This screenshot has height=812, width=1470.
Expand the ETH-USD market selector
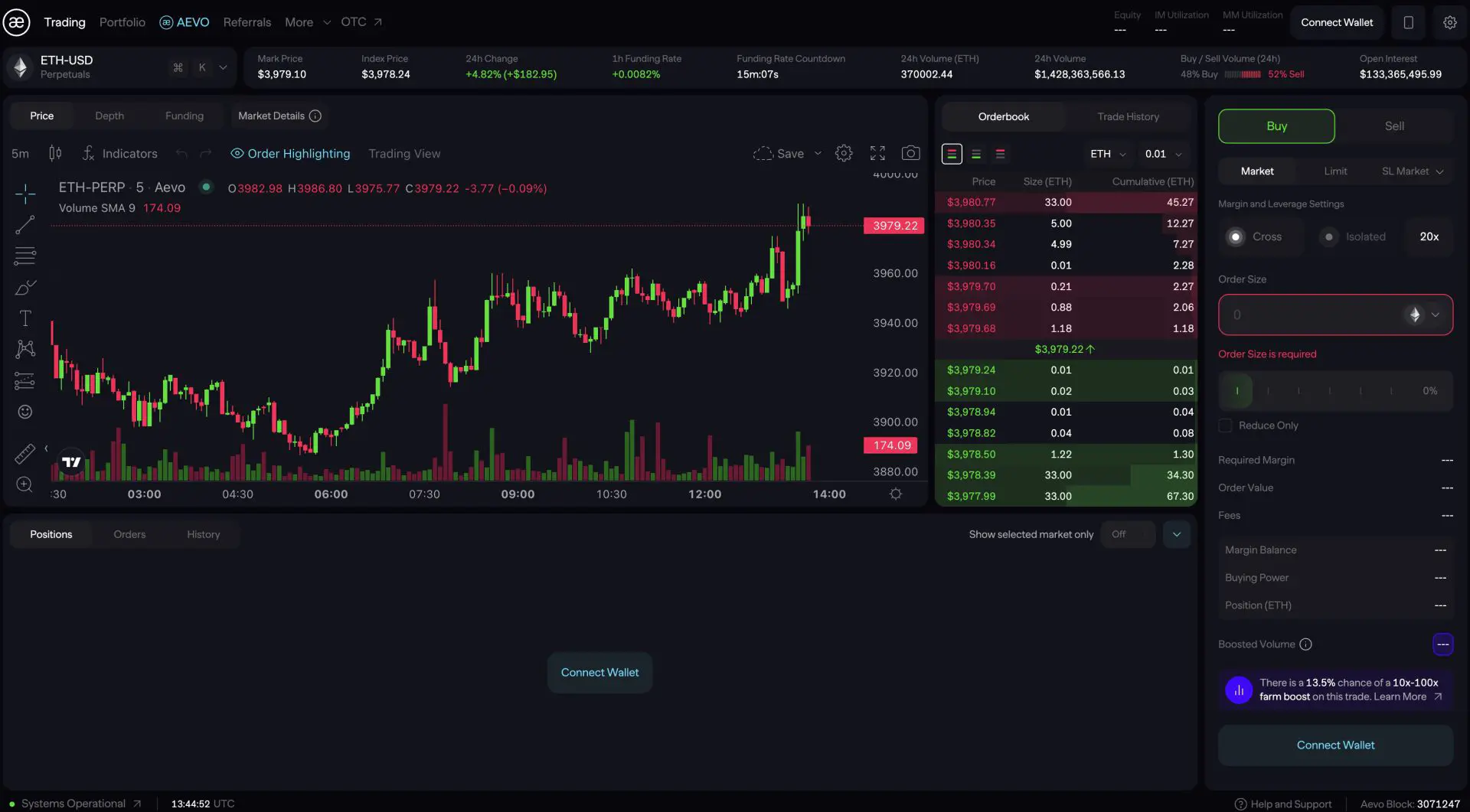(x=223, y=67)
